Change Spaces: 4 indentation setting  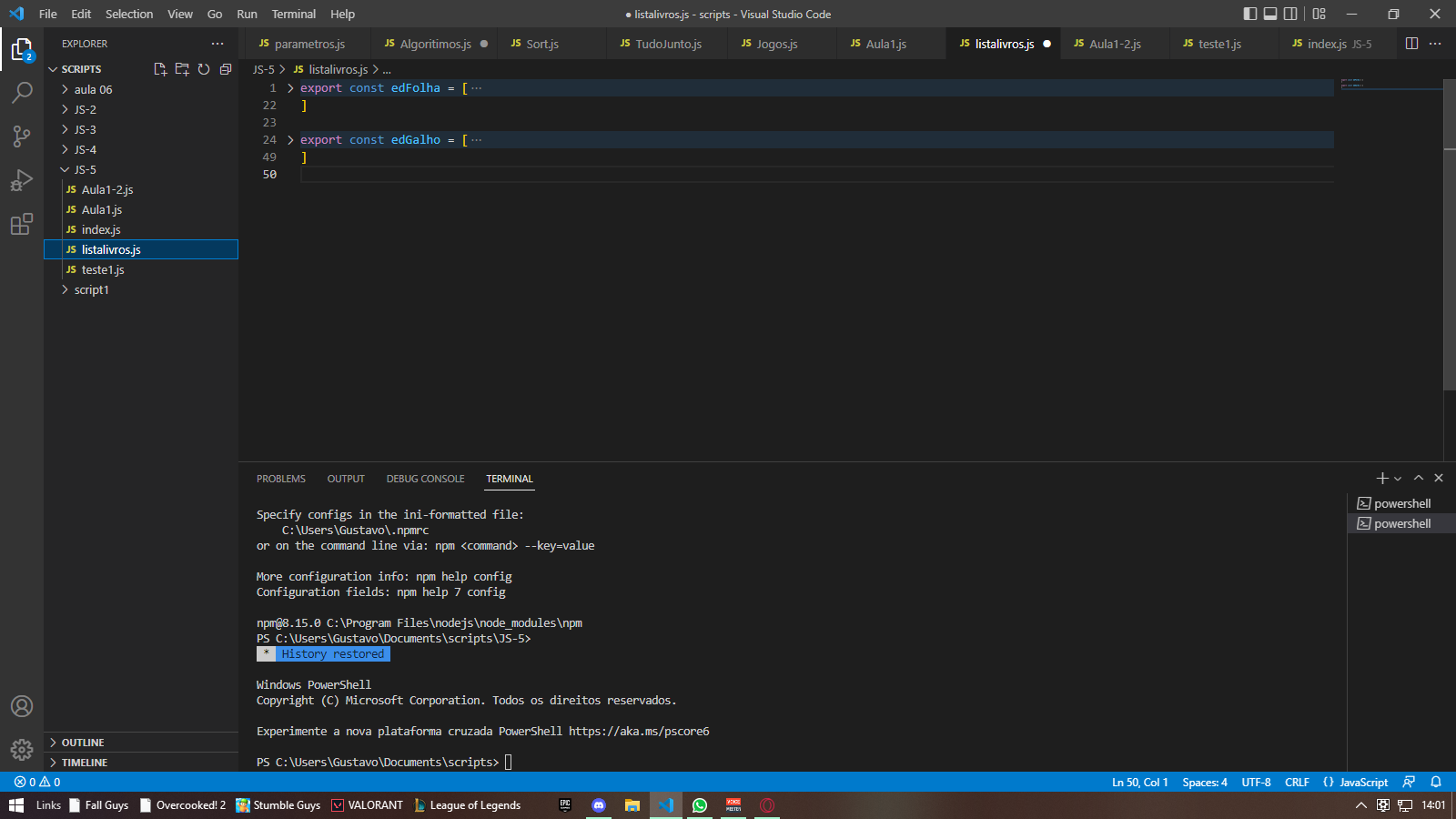1205,782
